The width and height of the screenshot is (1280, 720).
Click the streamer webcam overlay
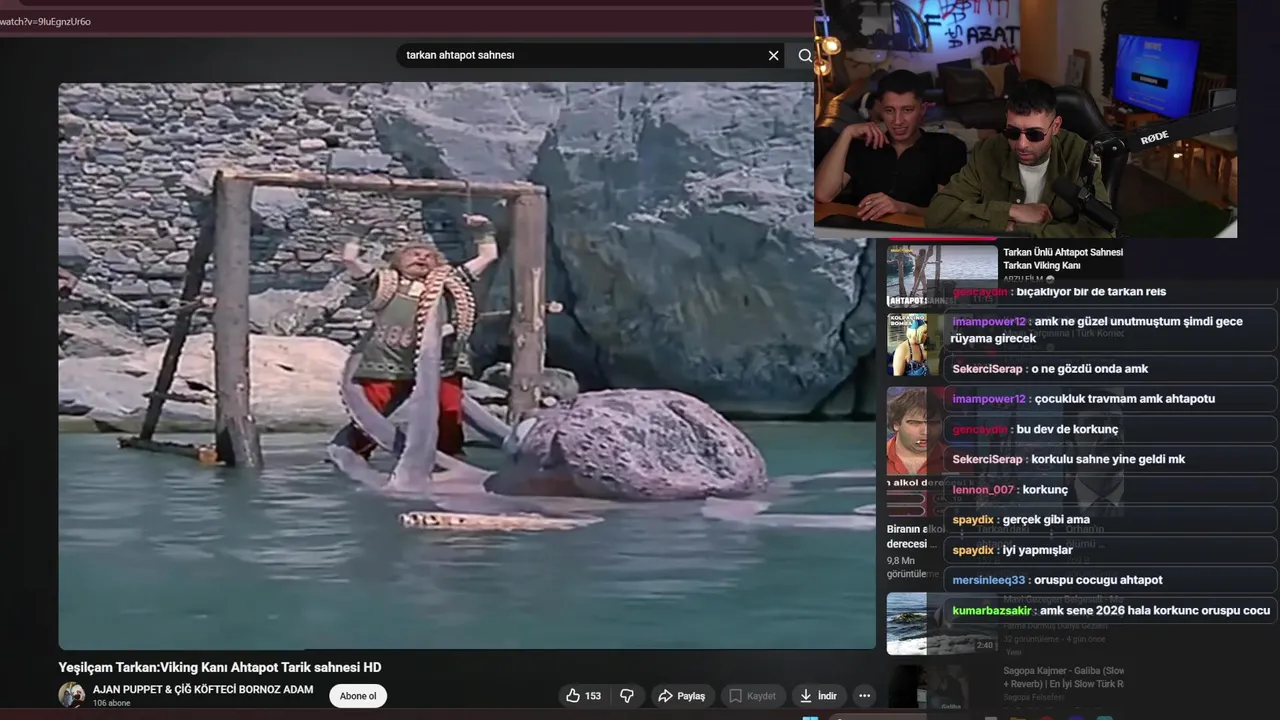[1025, 118]
